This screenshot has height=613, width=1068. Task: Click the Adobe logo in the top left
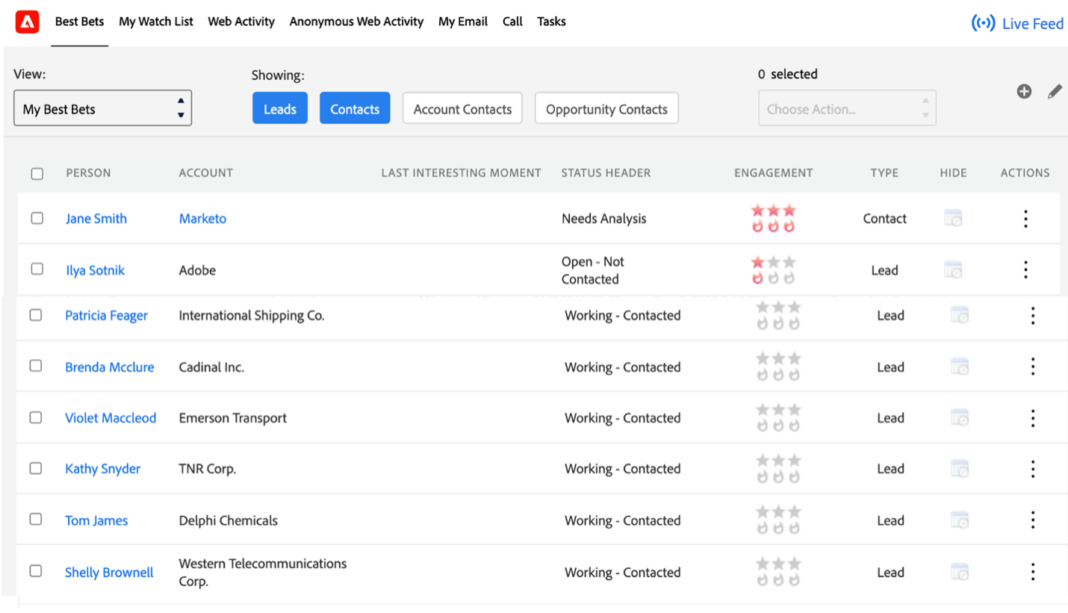coord(26,21)
